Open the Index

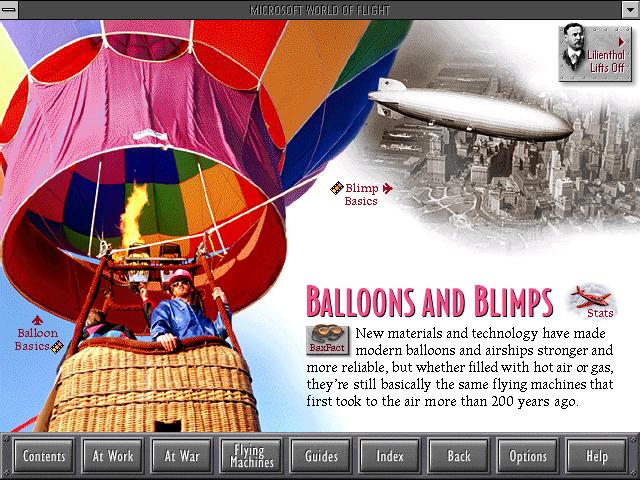[390, 456]
